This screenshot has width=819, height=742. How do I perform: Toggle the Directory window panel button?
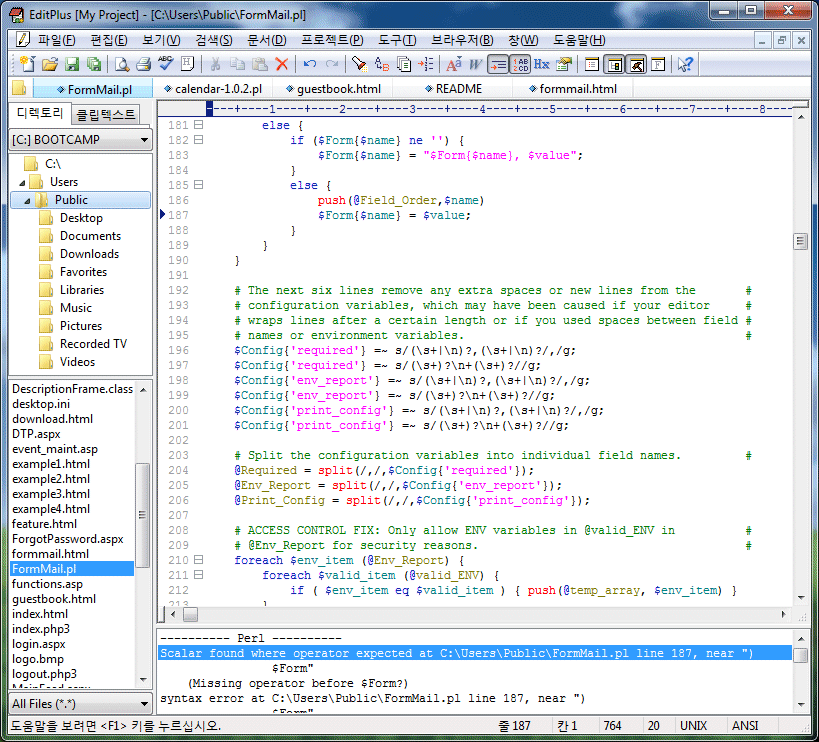(x=614, y=64)
